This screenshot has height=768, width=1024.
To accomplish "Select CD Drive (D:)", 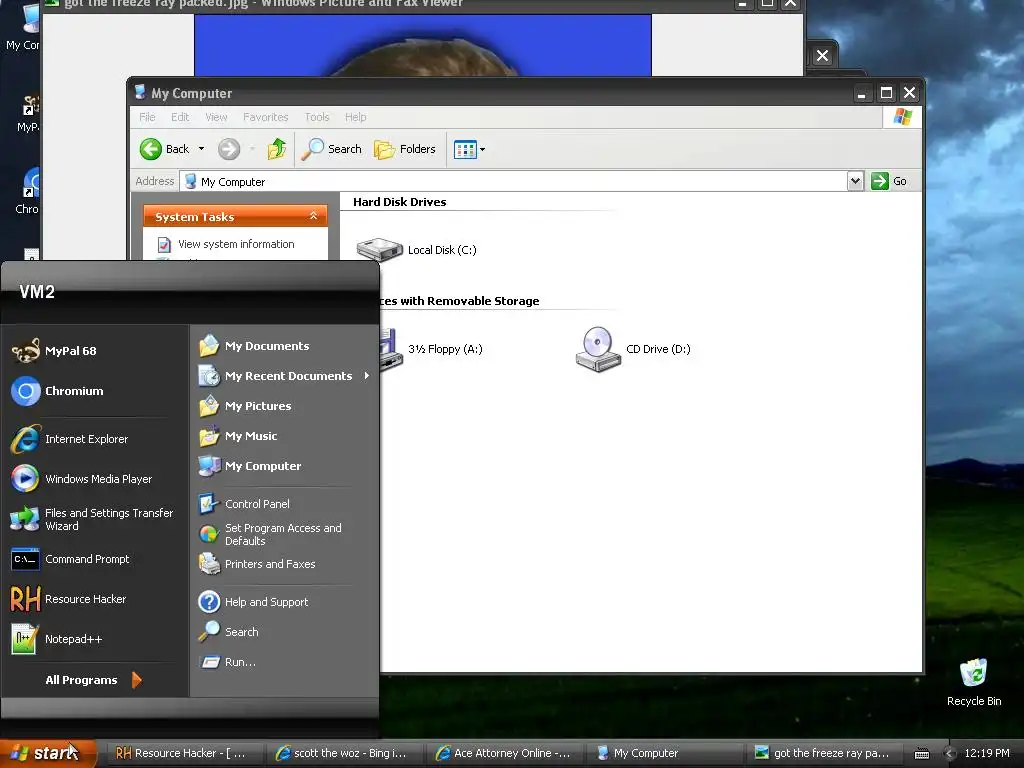I will click(x=632, y=349).
